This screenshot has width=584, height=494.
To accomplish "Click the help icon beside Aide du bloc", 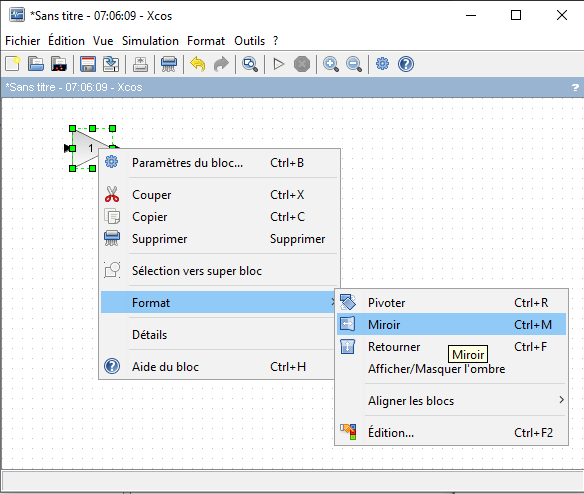I will coord(112,366).
